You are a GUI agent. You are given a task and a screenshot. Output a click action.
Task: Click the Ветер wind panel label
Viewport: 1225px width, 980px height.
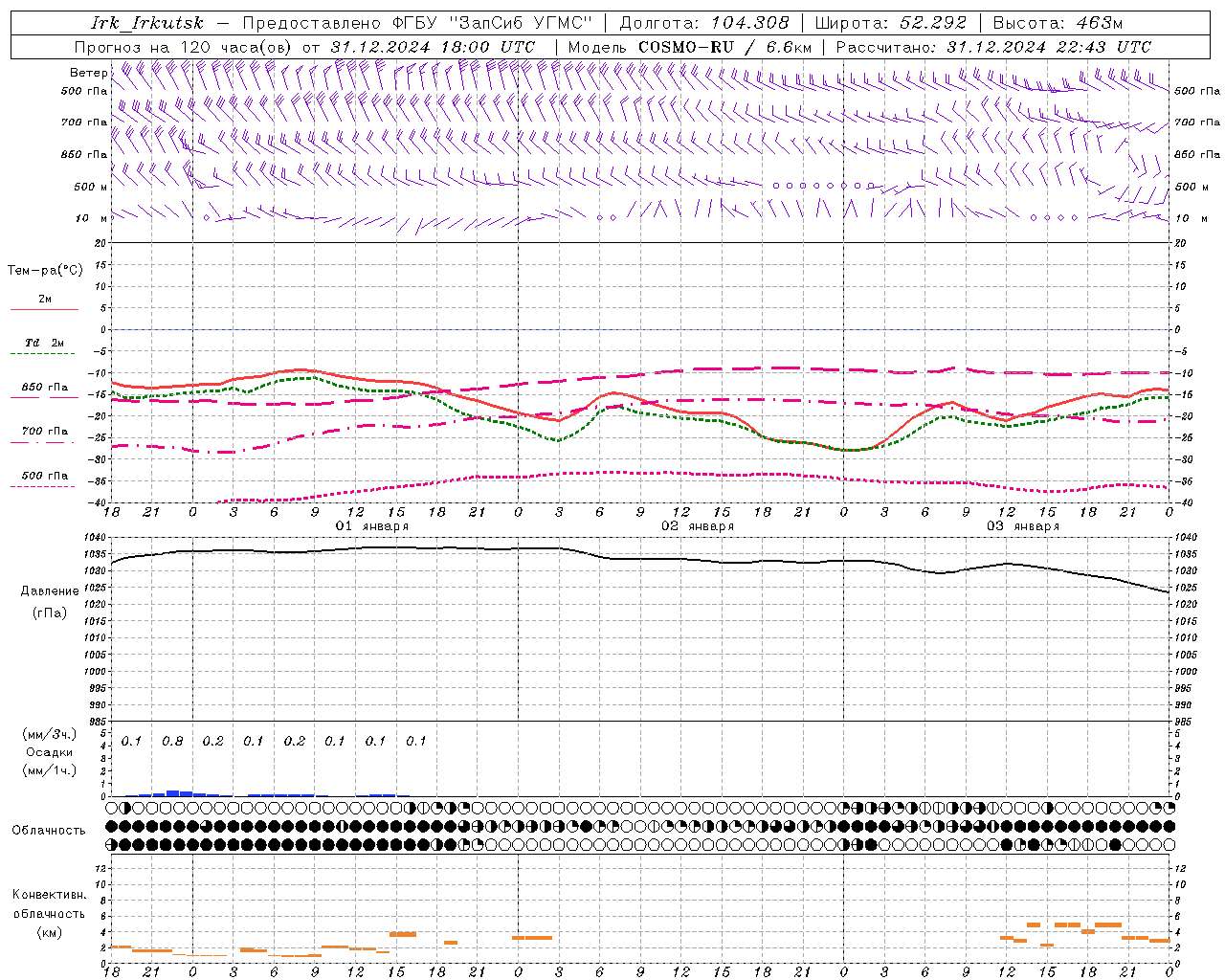[x=89, y=73]
